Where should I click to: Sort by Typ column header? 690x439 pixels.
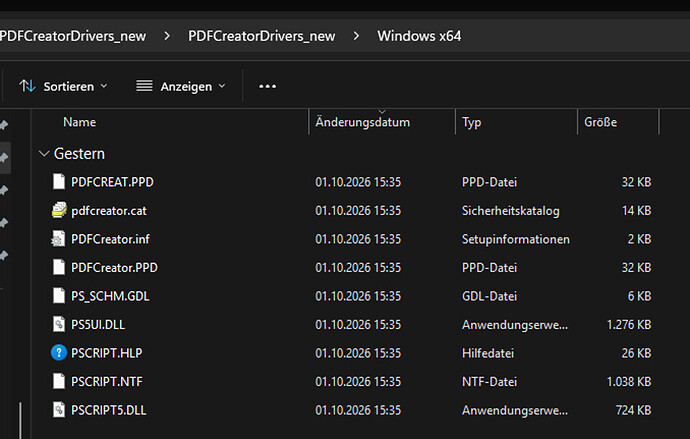pyautogui.click(x=471, y=122)
